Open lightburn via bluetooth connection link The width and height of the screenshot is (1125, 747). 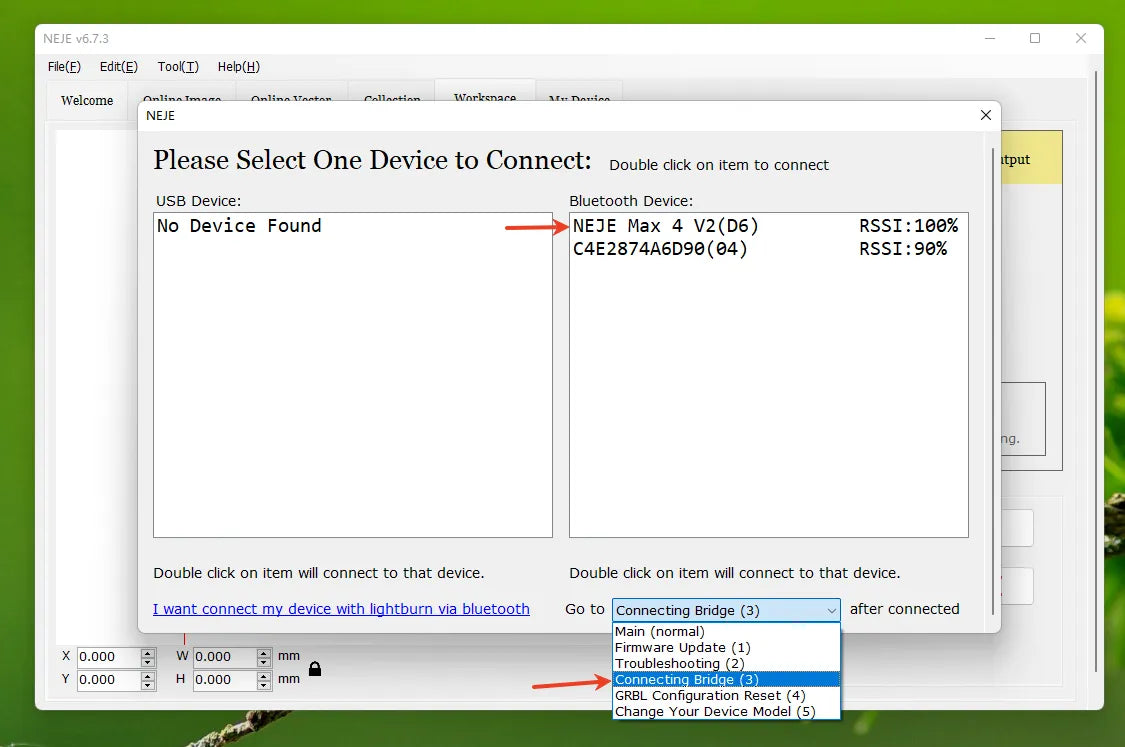[x=341, y=609]
